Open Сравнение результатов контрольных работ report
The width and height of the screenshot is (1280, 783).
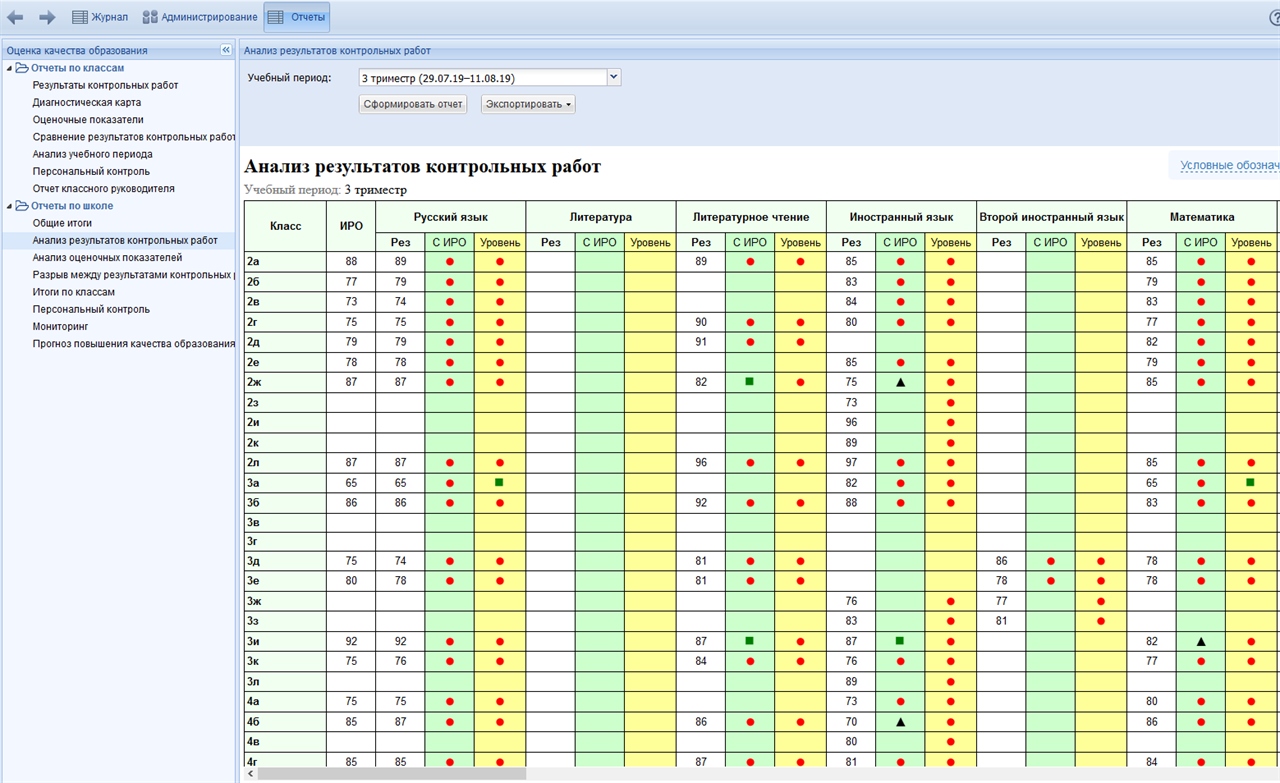click(x=134, y=136)
